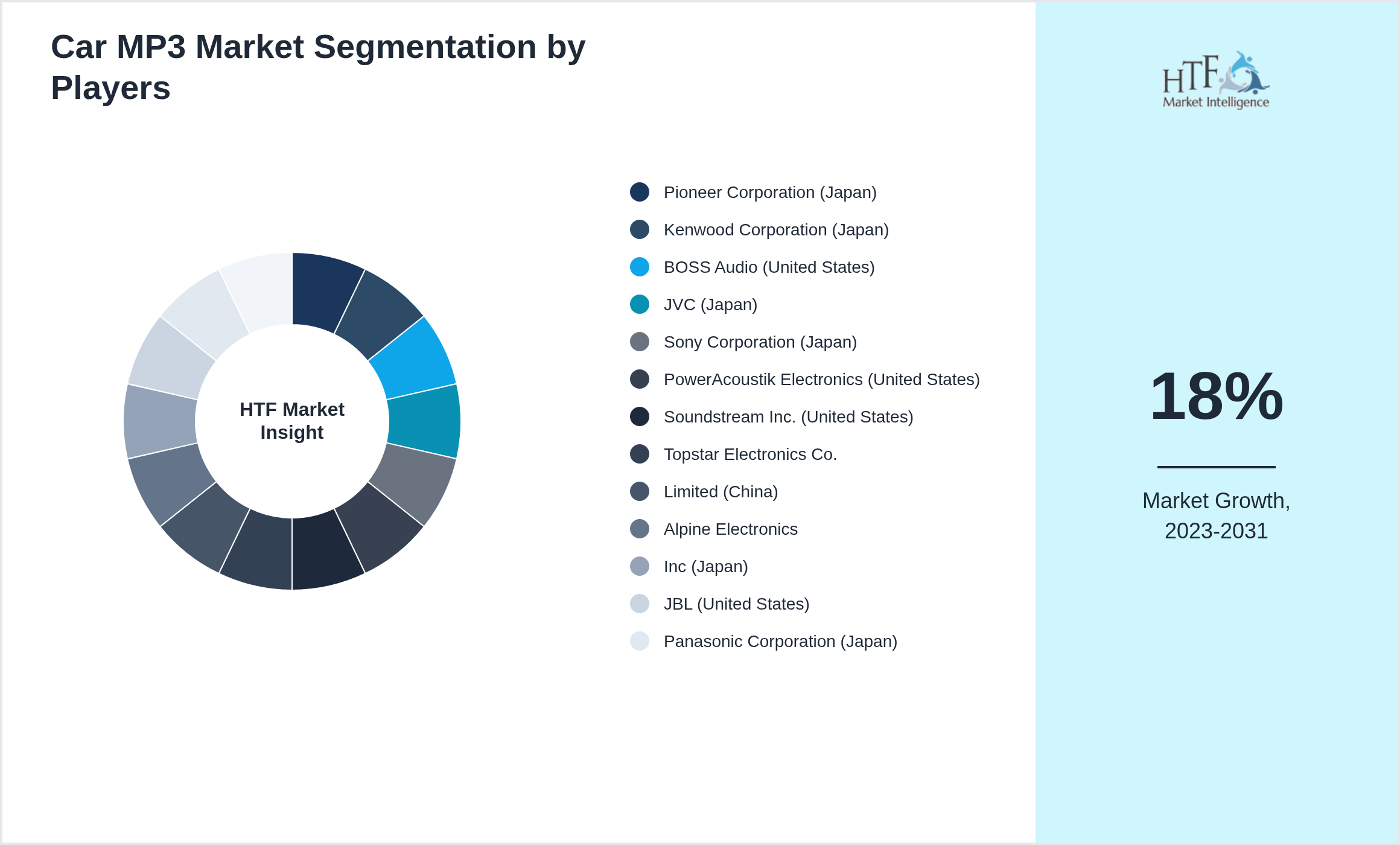Select the 'Soundstream Inc. (United States)' label
Viewport: 1400px width, 845px height.
[789, 417]
